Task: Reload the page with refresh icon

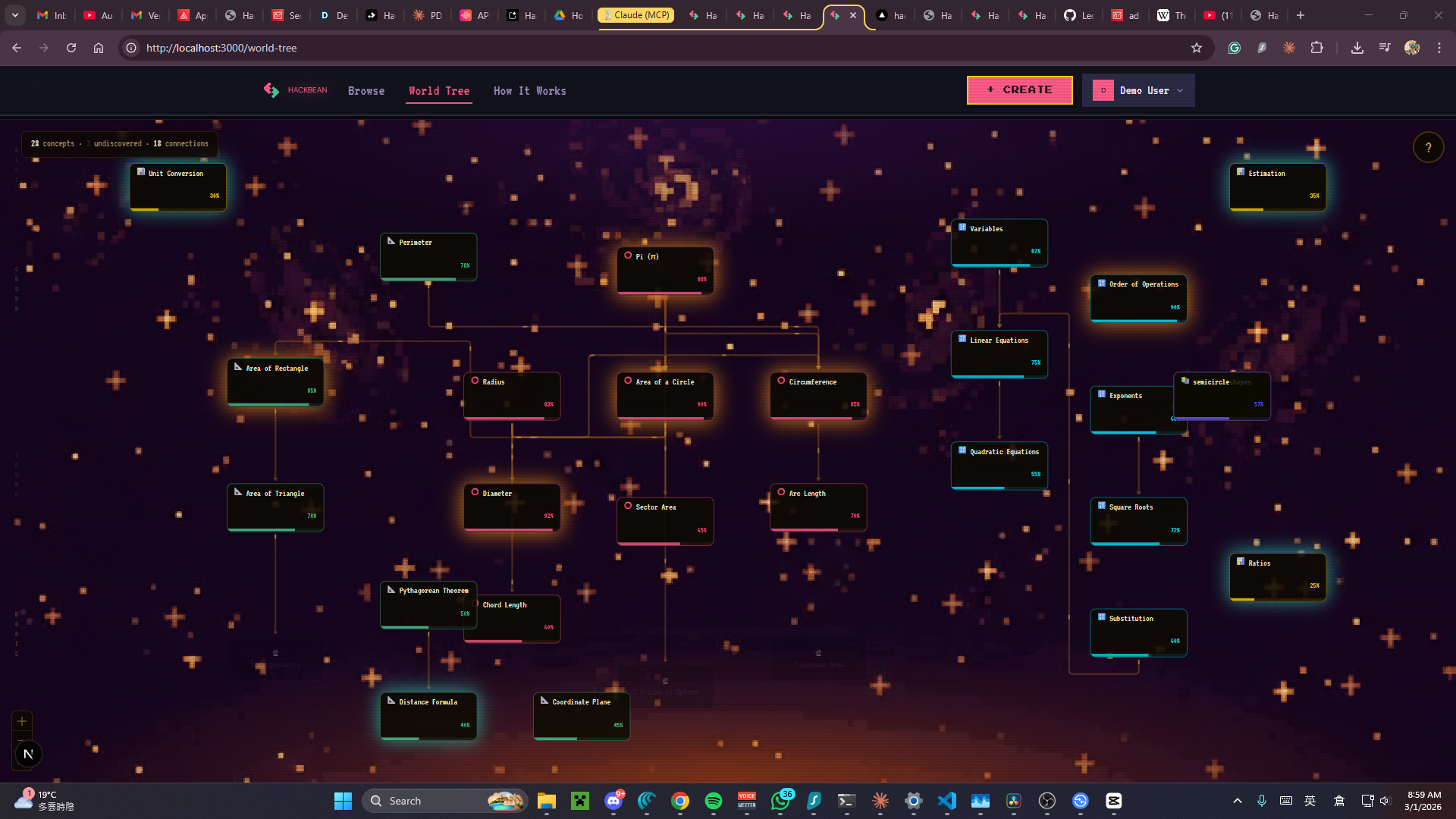Action: pyautogui.click(x=71, y=48)
